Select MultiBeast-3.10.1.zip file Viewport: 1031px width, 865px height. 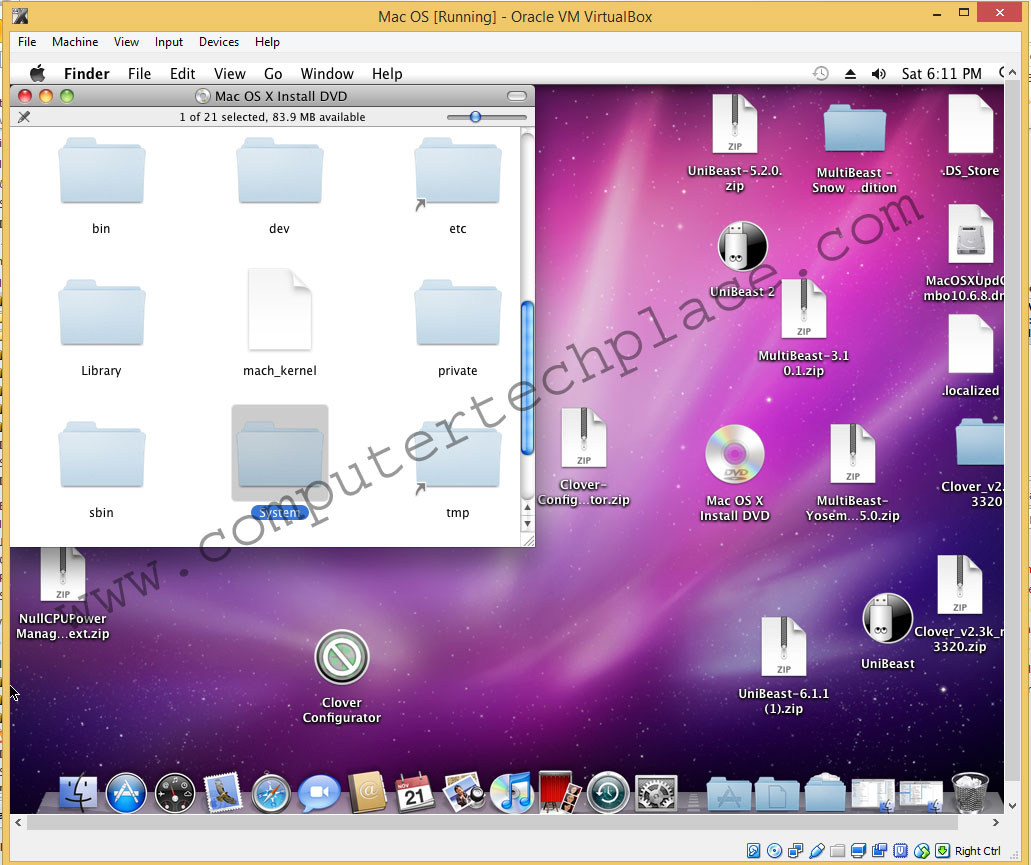[803, 309]
